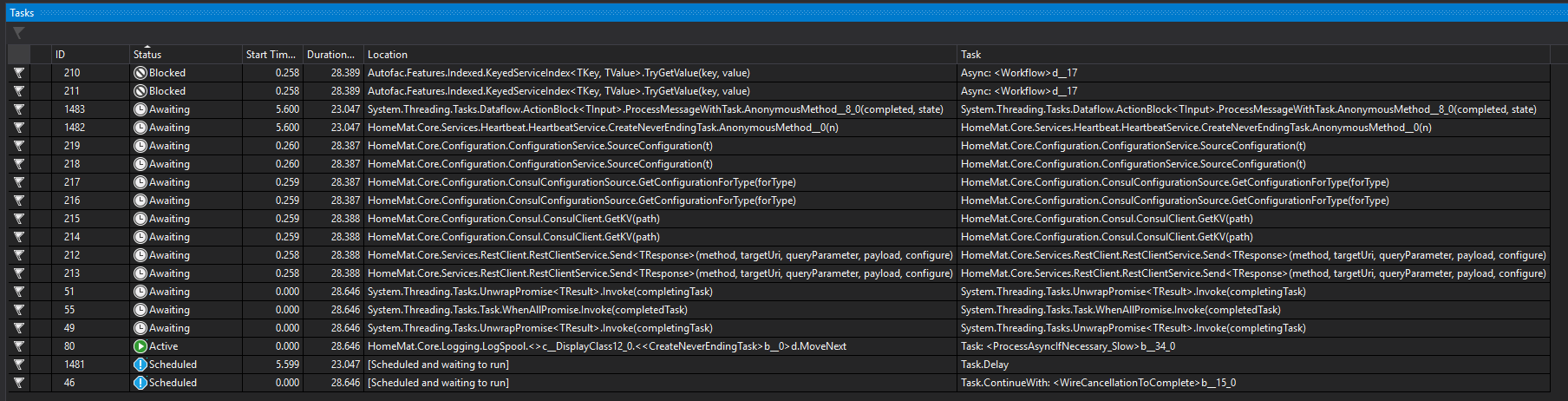Click the Awaiting clock icon of task 49
Screen dimensions: 1568x401
140,328
